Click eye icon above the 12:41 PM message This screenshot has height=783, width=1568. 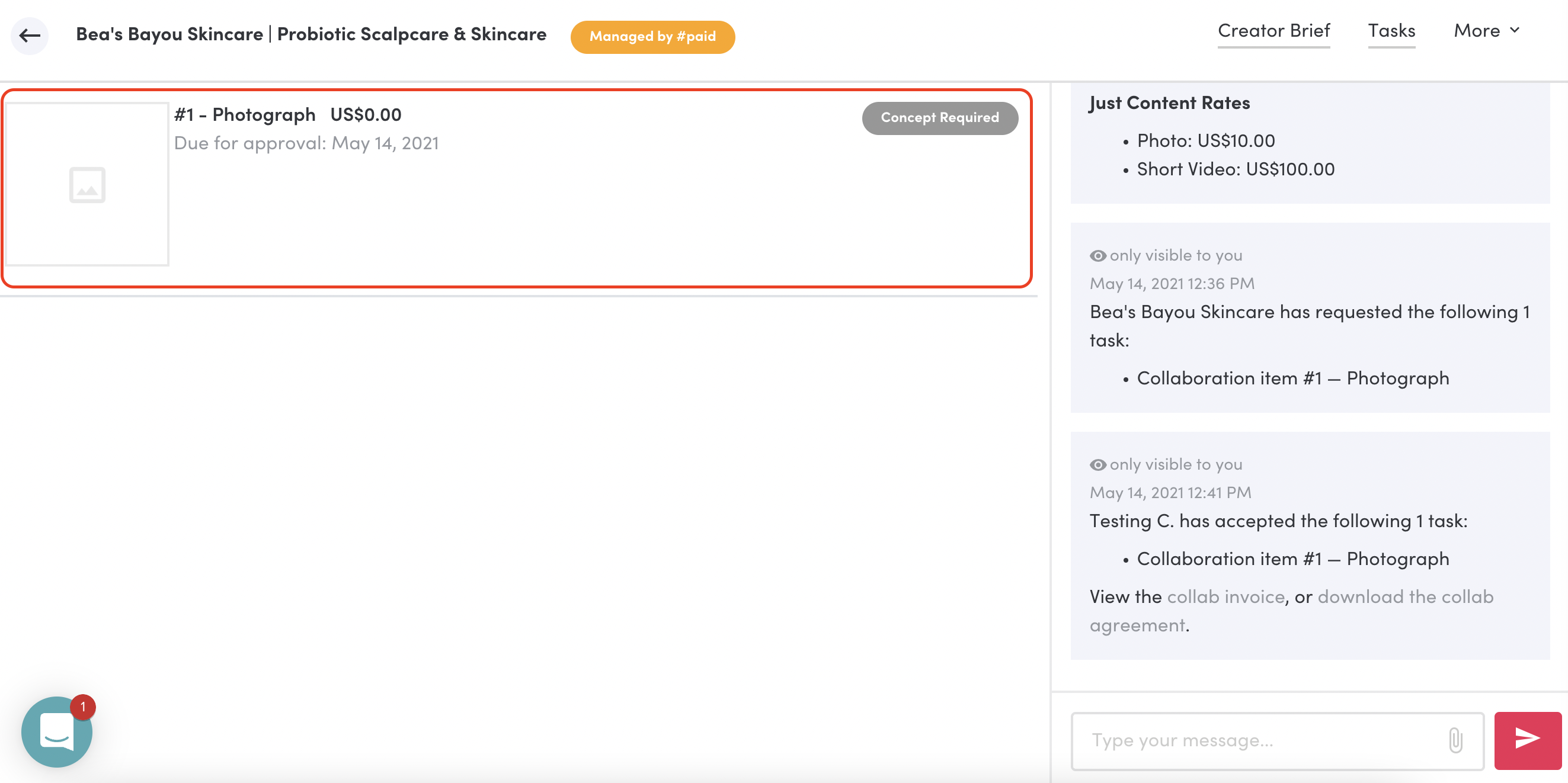coord(1098,465)
